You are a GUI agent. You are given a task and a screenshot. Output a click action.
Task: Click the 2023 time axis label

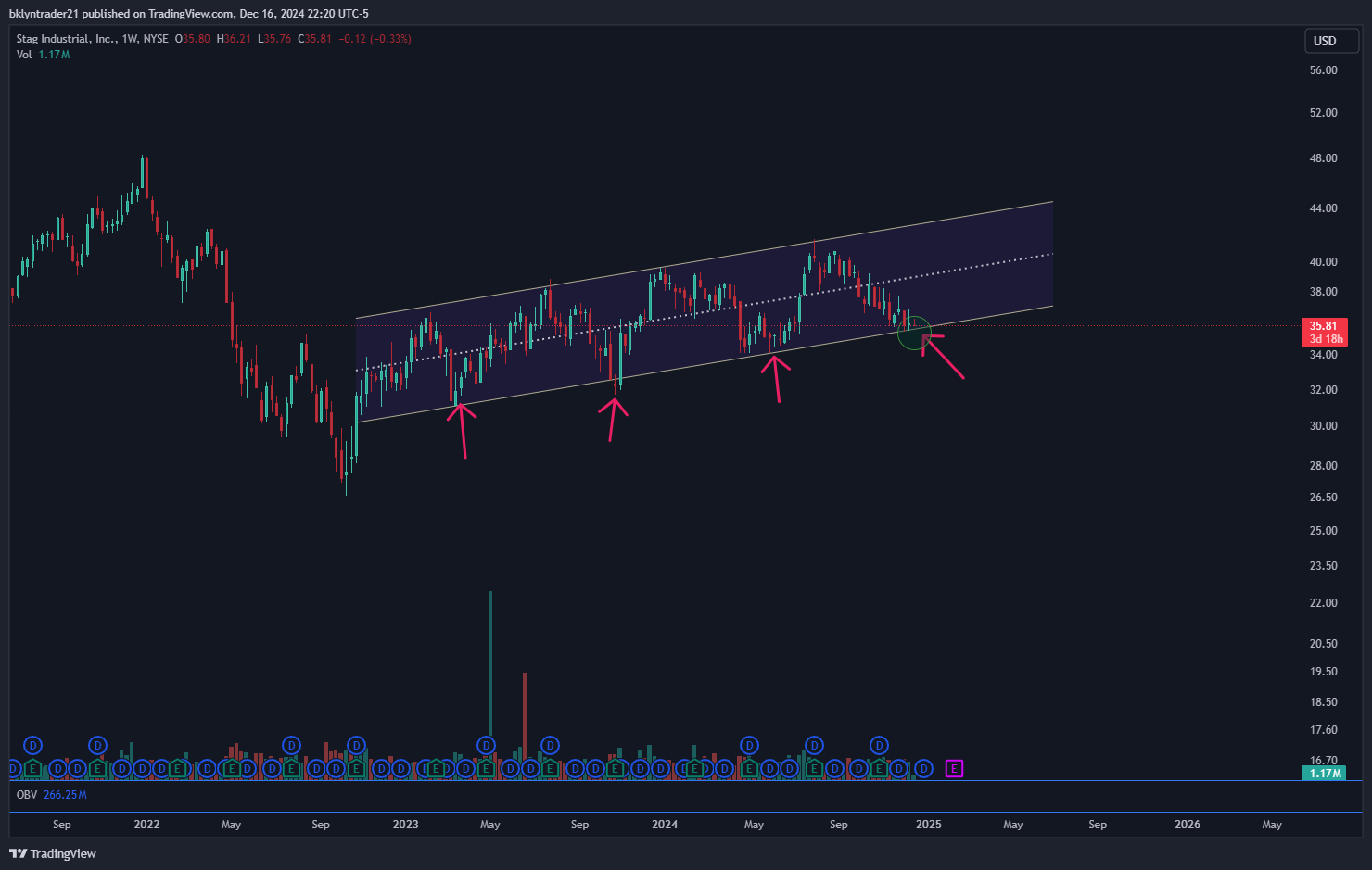[405, 825]
